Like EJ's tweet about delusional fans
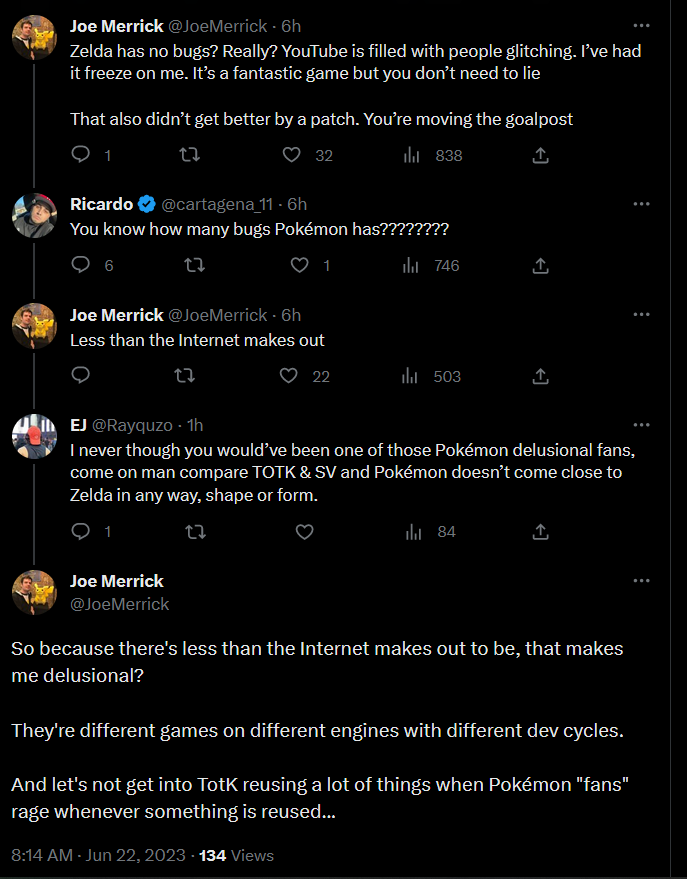687x879 pixels. tap(305, 532)
